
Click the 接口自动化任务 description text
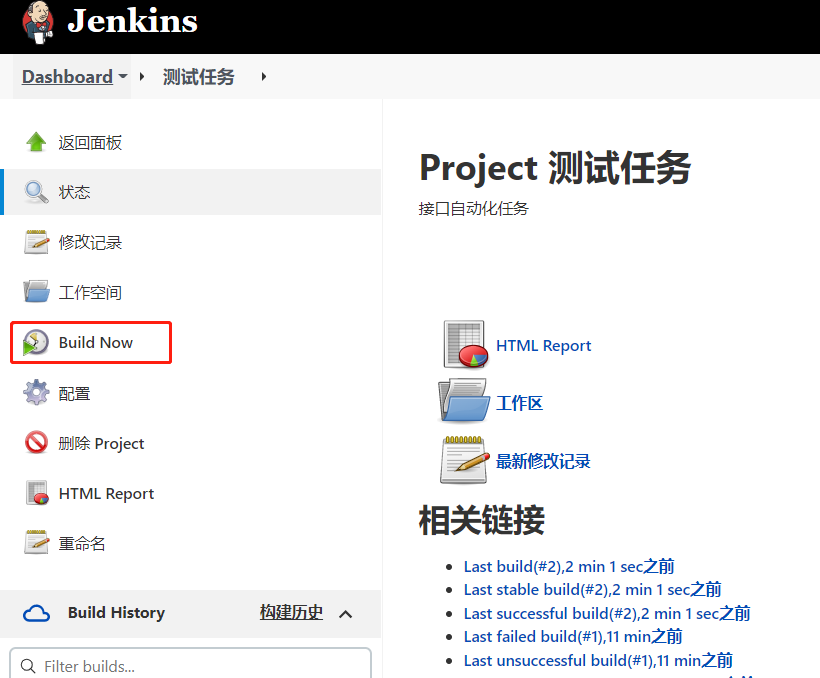pos(473,209)
